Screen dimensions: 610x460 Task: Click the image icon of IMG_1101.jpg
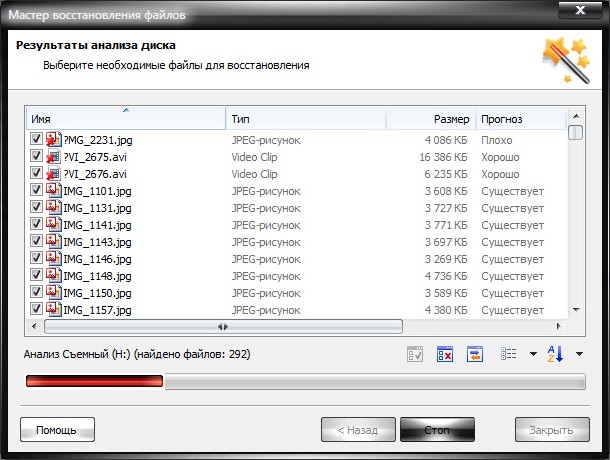tap(54, 191)
